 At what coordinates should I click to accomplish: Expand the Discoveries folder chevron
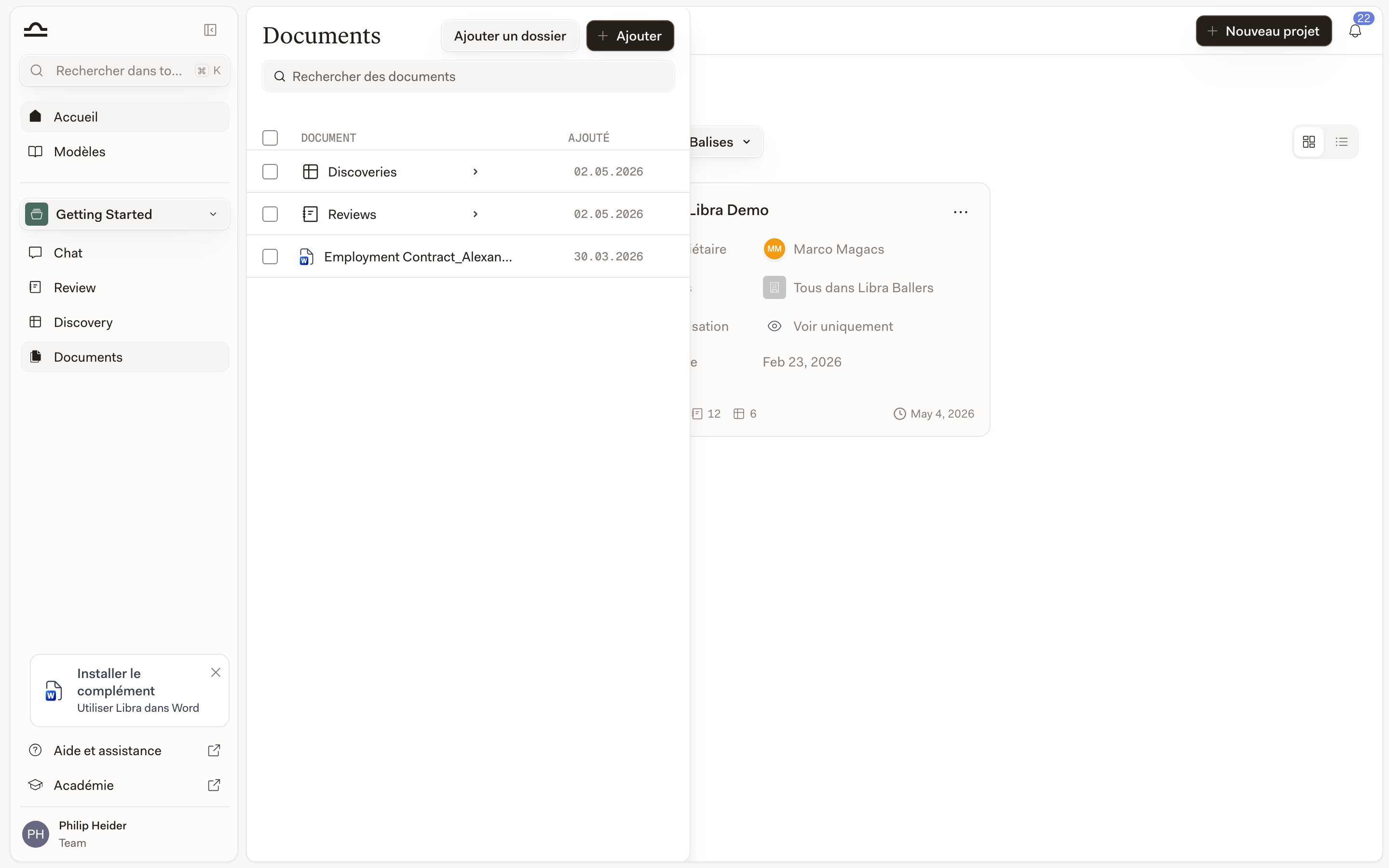pos(475,172)
